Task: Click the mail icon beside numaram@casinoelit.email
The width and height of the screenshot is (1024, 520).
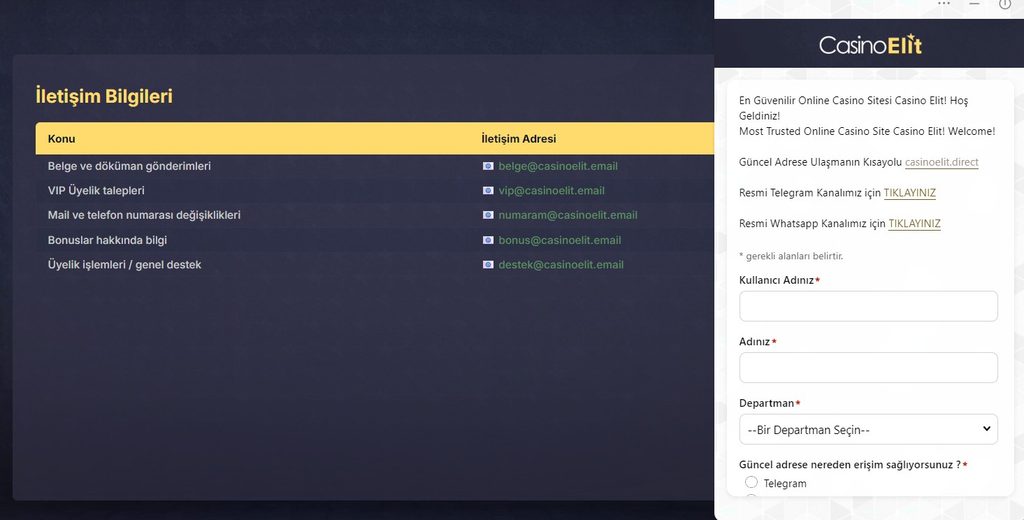Action: pyautogui.click(x=488, y=215)
